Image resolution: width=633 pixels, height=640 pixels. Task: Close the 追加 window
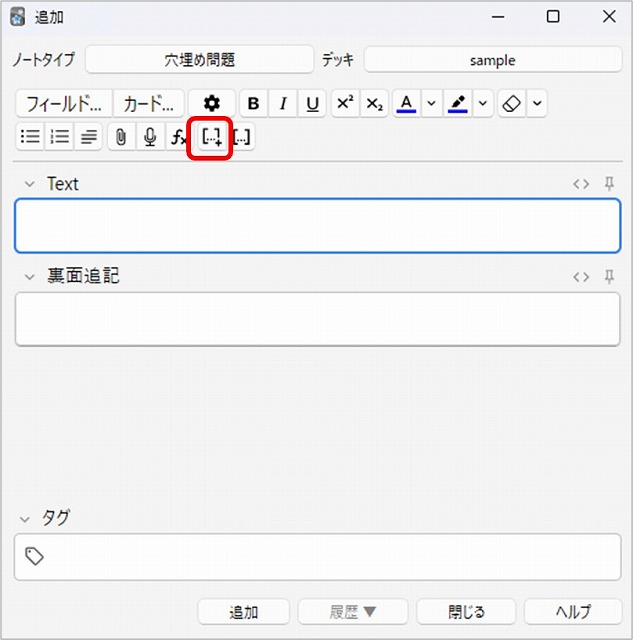pyautogui.click(x=609, y=17)
